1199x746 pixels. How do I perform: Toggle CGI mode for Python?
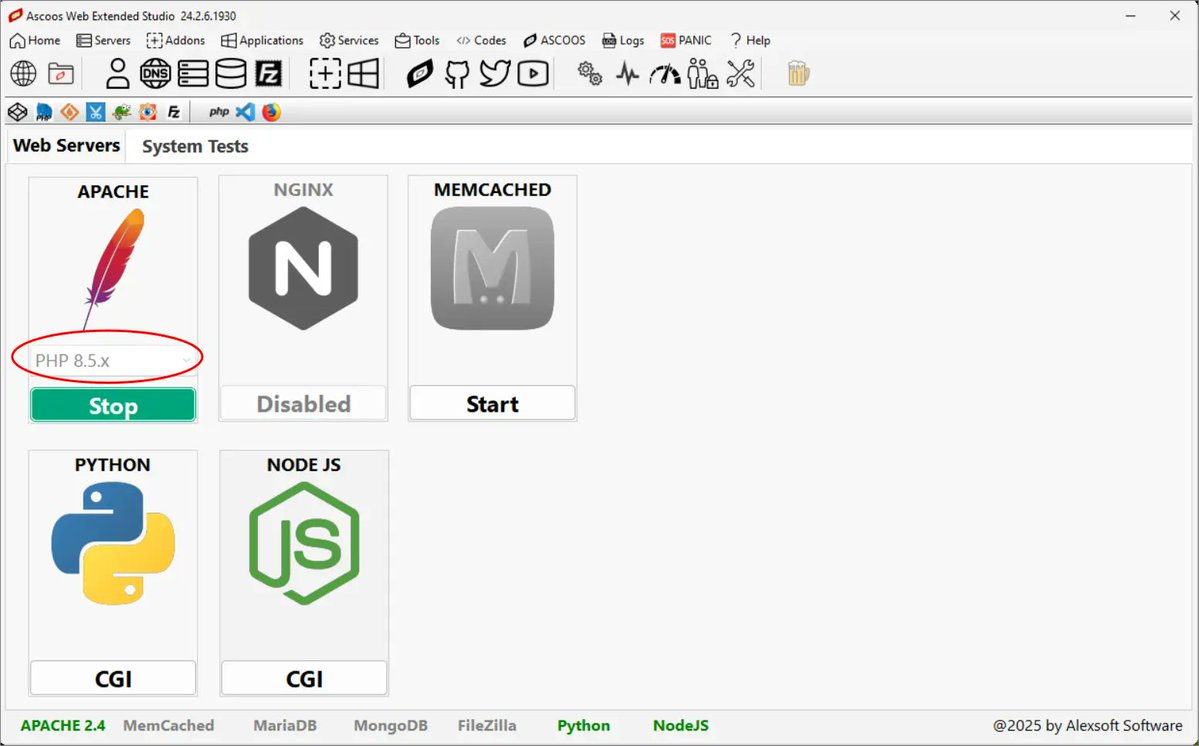point(112,677)
